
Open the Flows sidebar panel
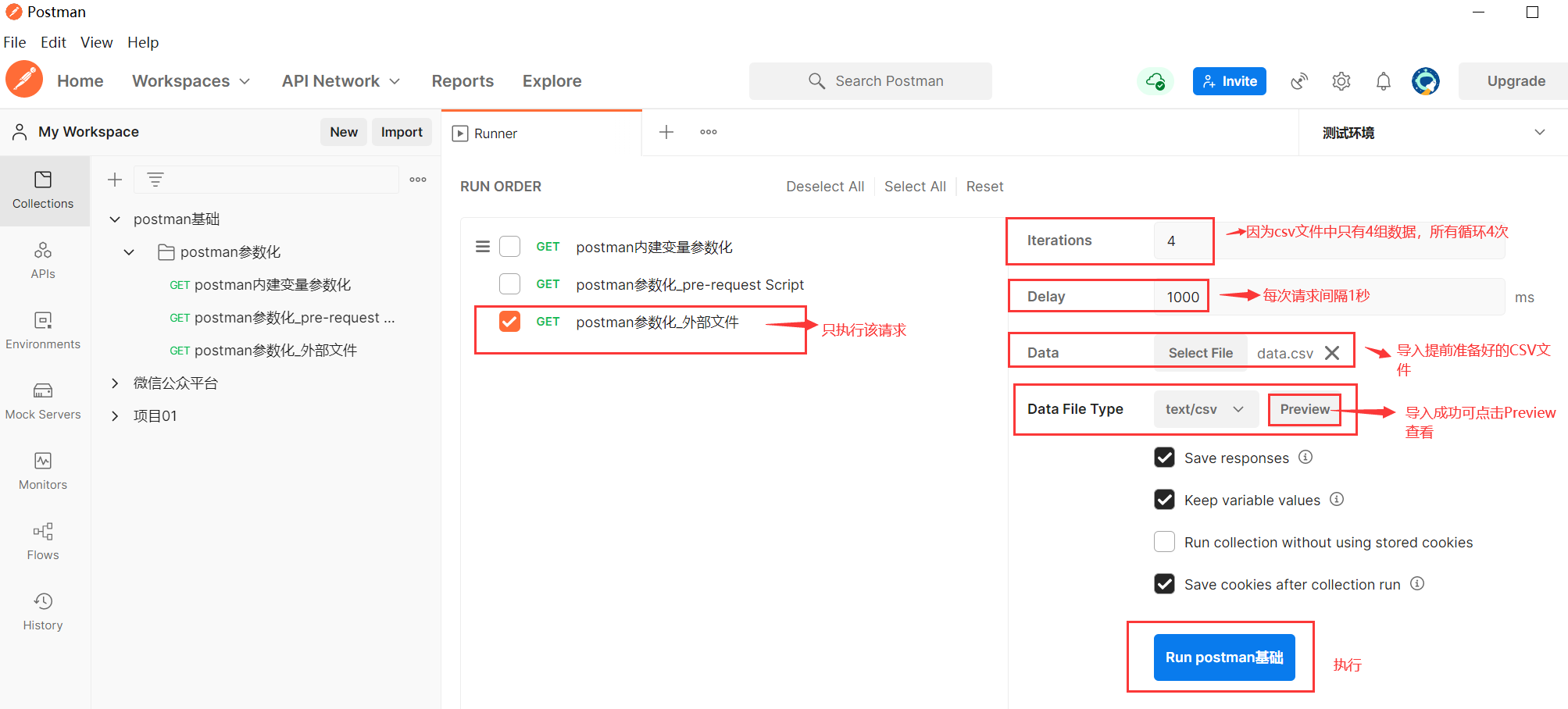[43, 542]
